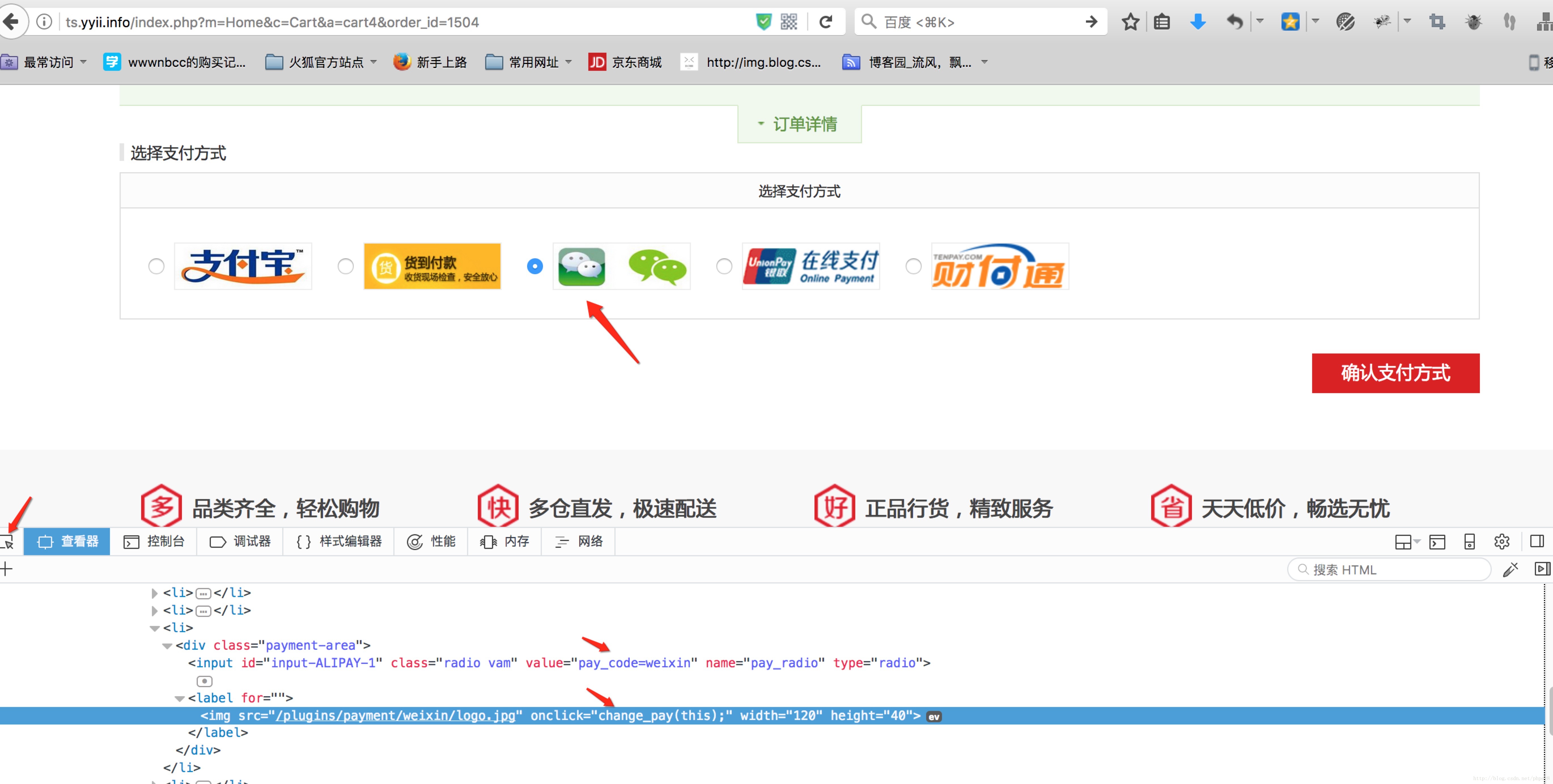Click the Alipay logo image
This screenshot has width=1553, height=784.
[243, 266]
